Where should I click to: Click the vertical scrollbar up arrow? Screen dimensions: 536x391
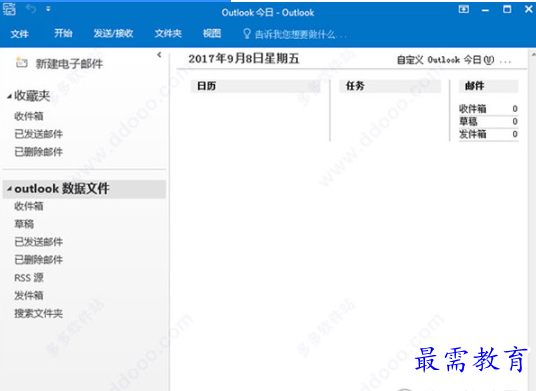point(533,54)
